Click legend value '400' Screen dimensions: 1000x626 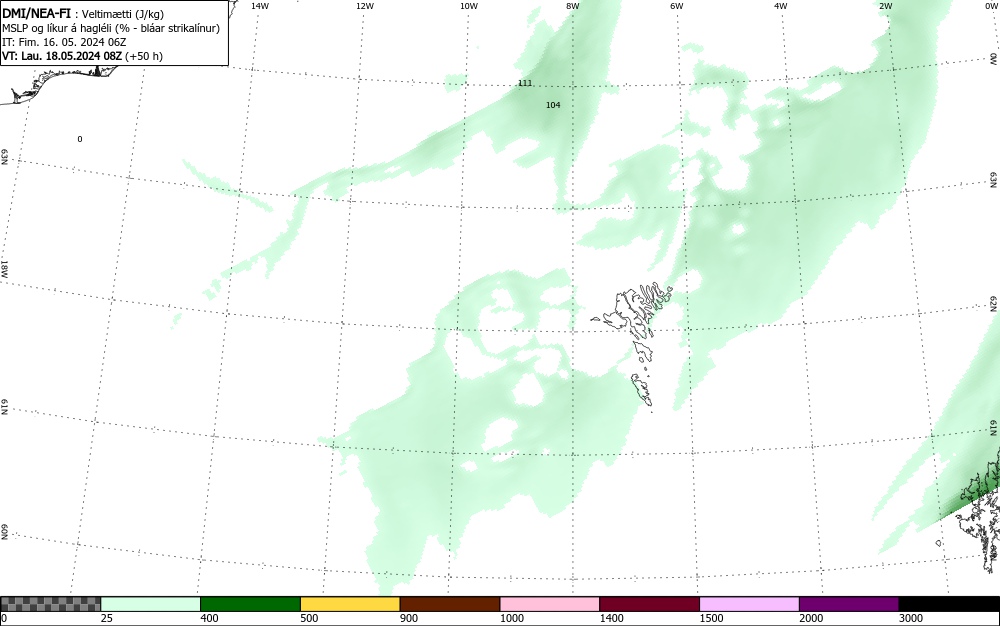click(x=209, y=618)
